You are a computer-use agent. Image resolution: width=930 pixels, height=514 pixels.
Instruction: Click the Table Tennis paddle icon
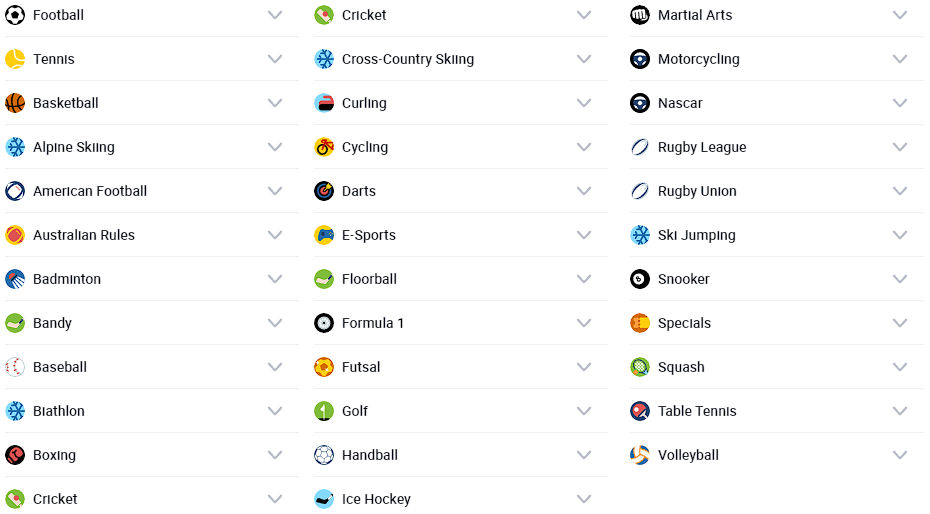pos(640,411)
